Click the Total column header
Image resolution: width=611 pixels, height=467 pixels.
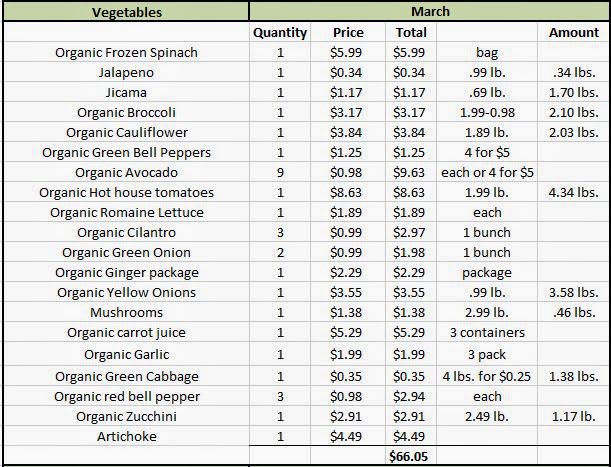(409, 33)
